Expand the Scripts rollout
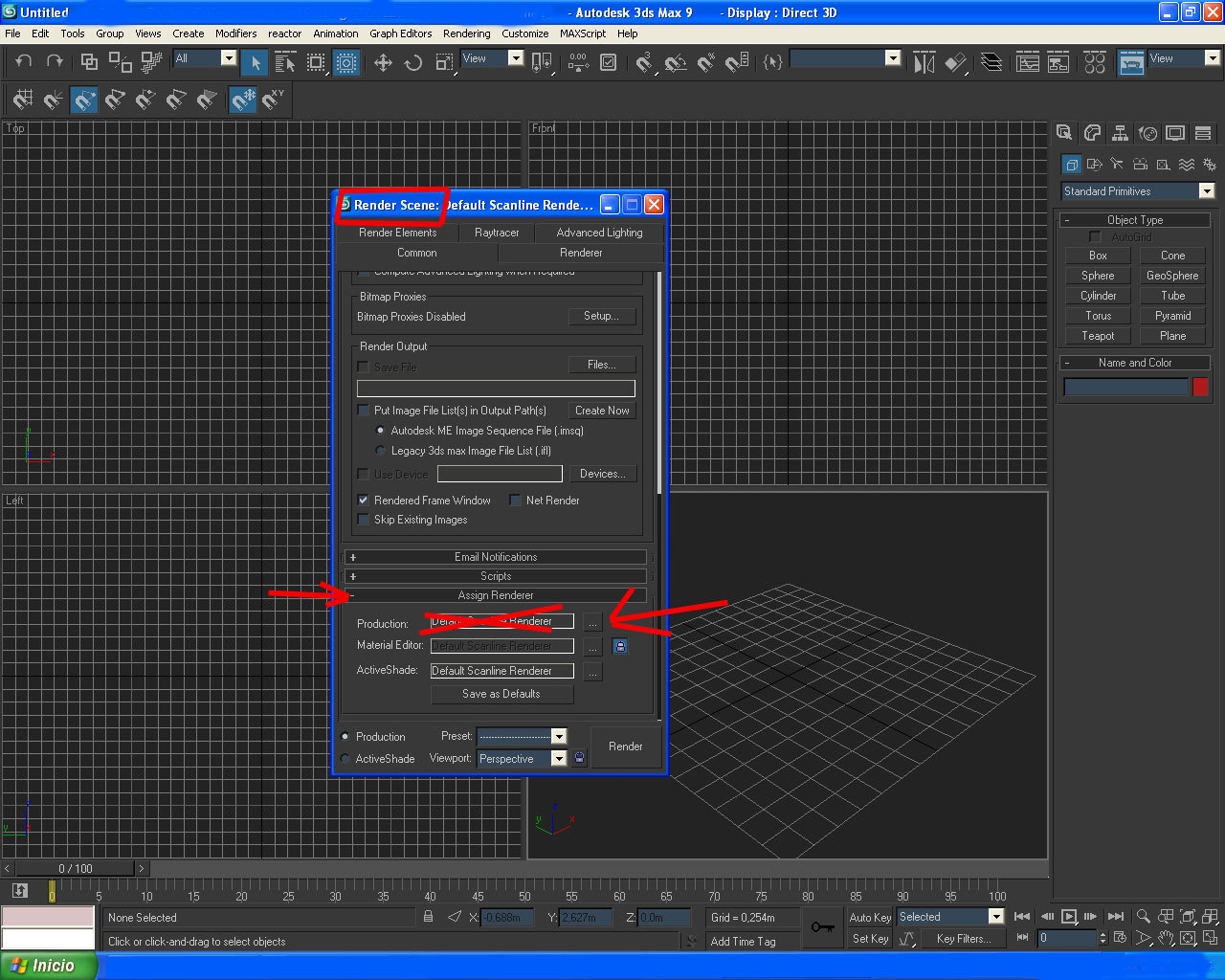 [x=496, y=576]
